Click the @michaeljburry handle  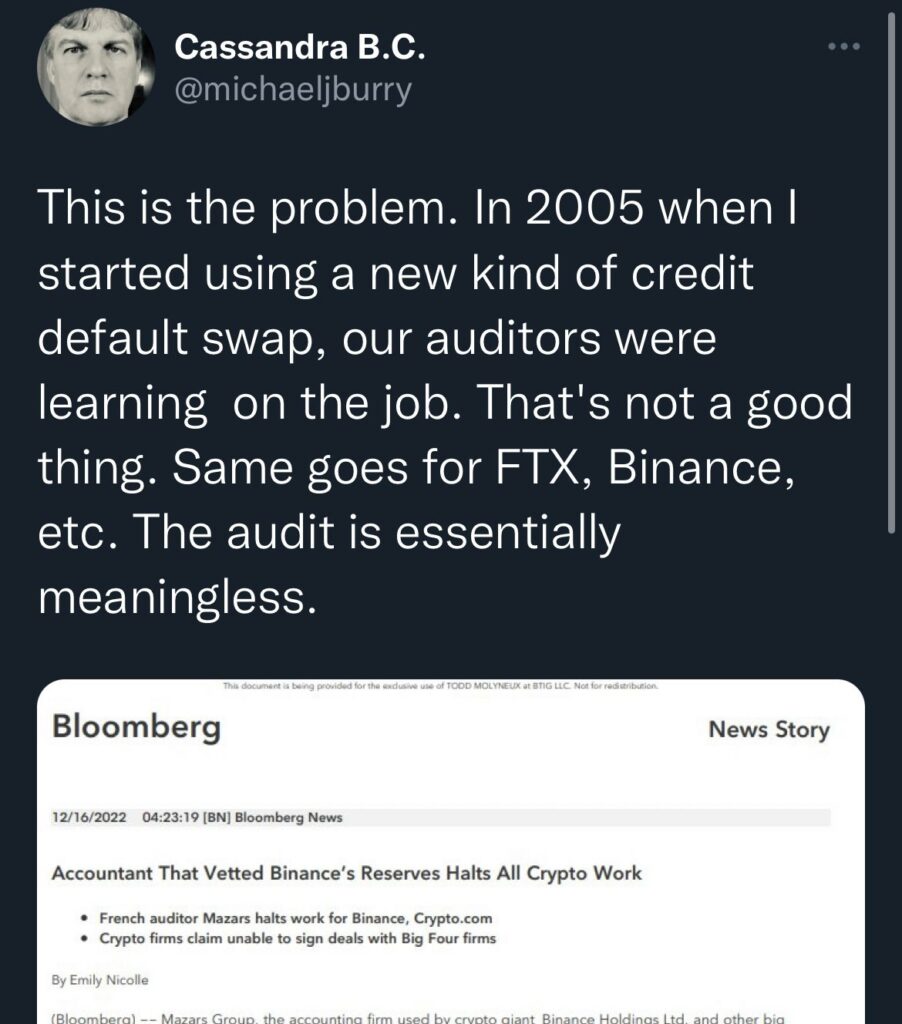pyautogui.click(x=293, y=89)
